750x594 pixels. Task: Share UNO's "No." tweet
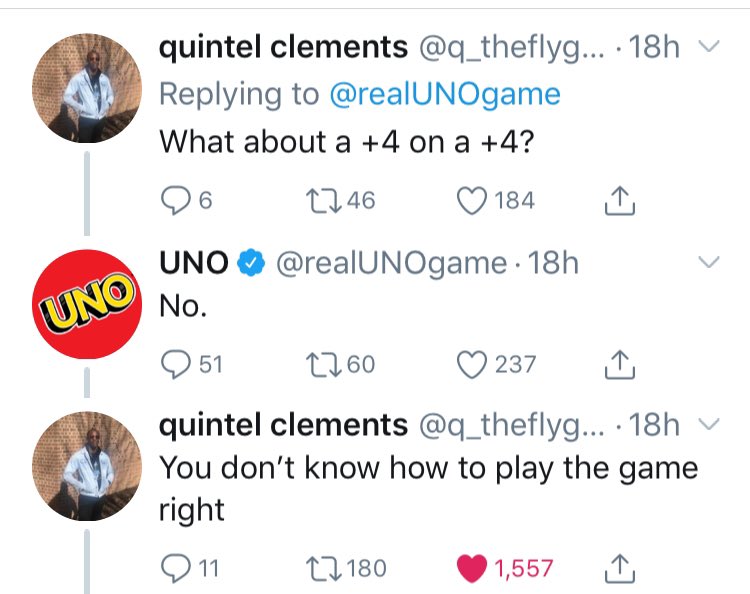point(620,365)
